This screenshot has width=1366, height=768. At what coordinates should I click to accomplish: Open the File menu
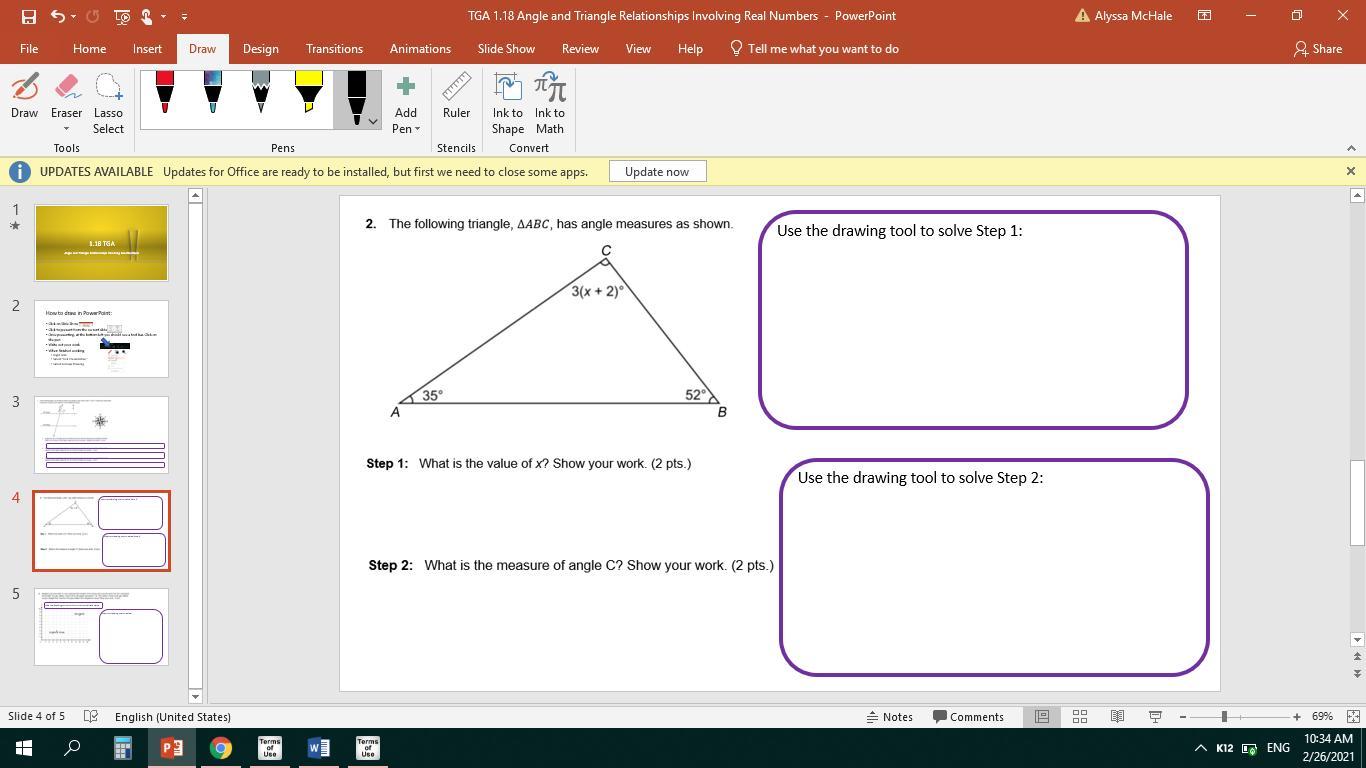pos(29,49)
